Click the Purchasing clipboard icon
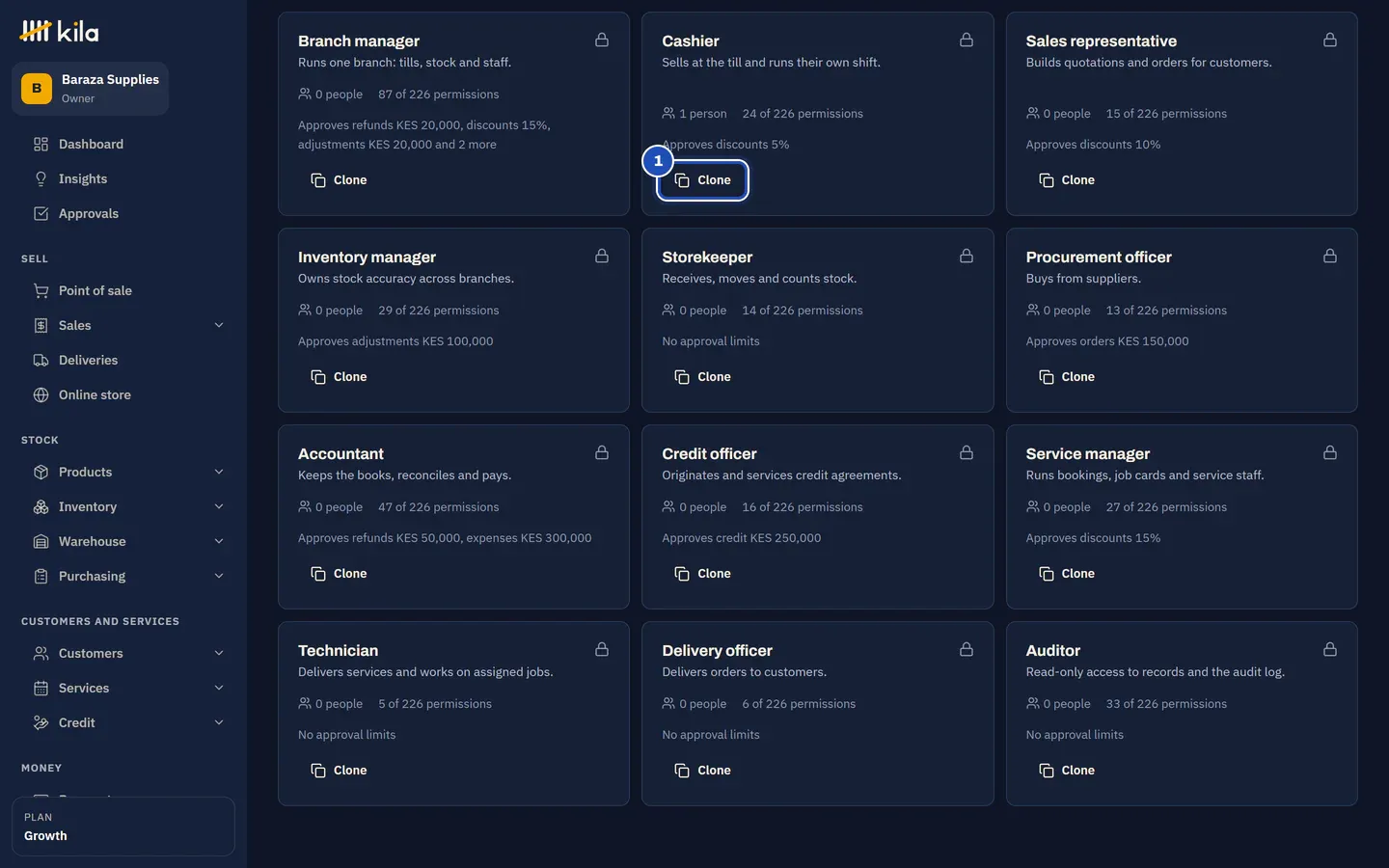This screenshot has width=1389, height=868. point(41,577)
